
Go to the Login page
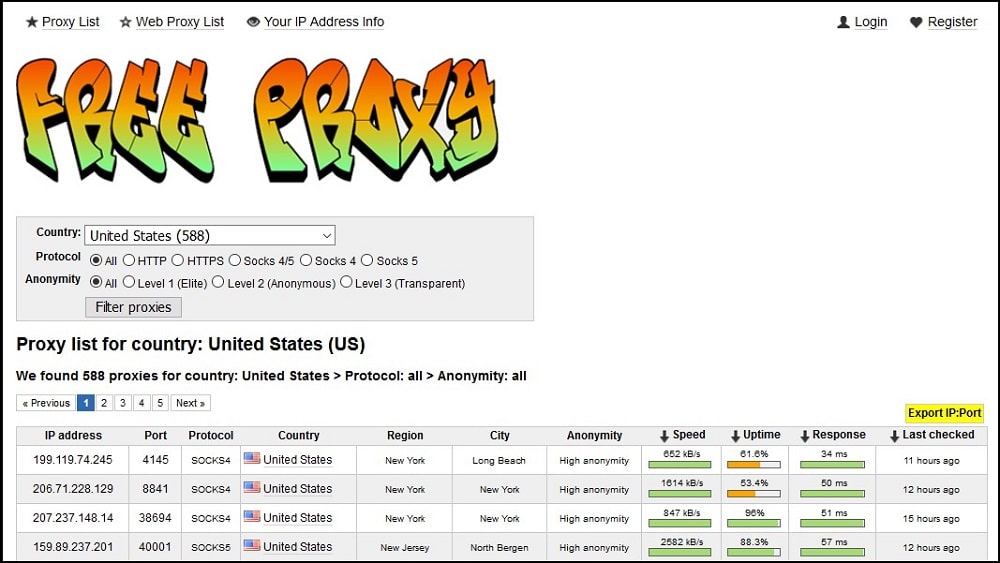(871, 22)
